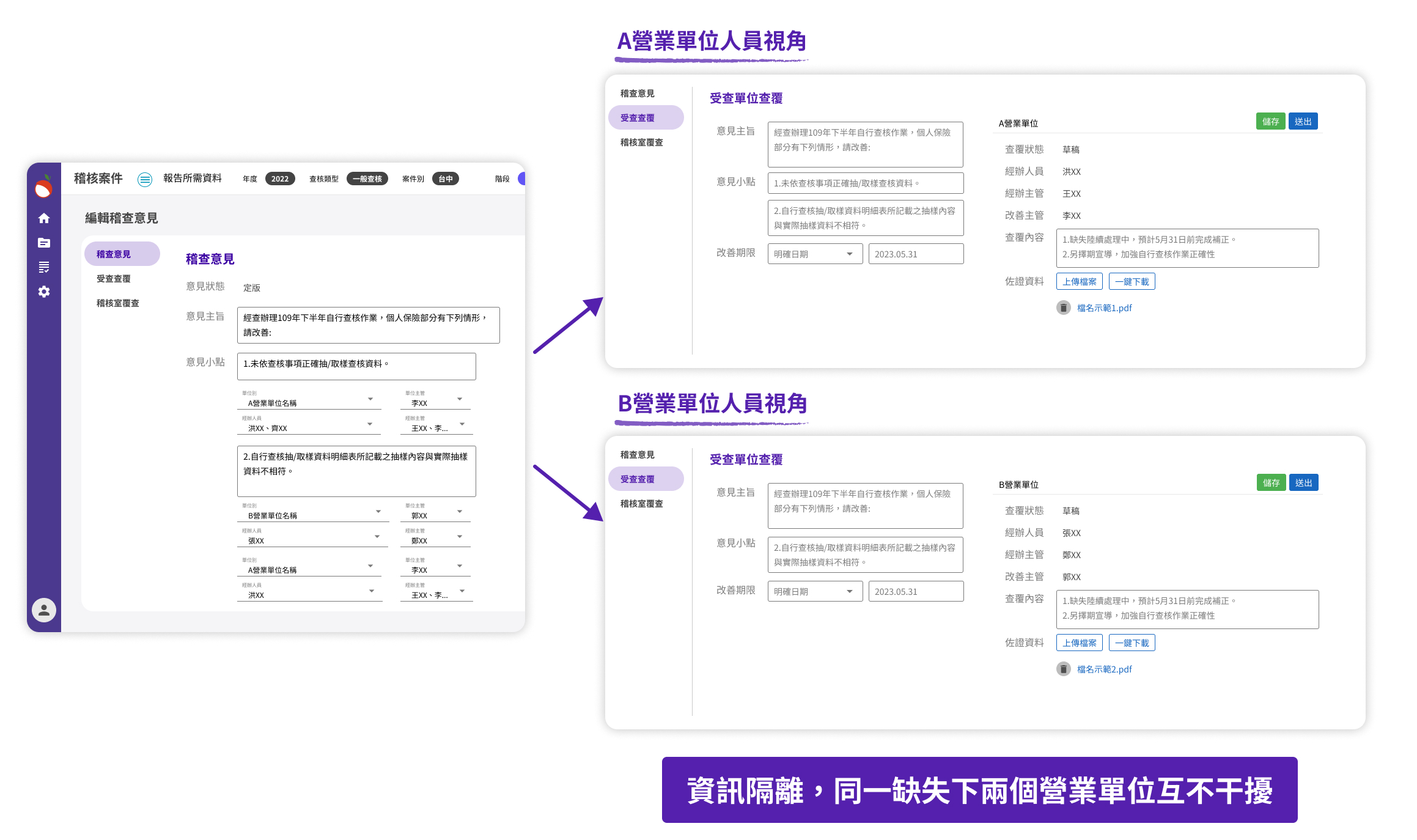Open the 檔名示範2.pdf file link
Screen dimensions: 1417x840
[1104, 669]
